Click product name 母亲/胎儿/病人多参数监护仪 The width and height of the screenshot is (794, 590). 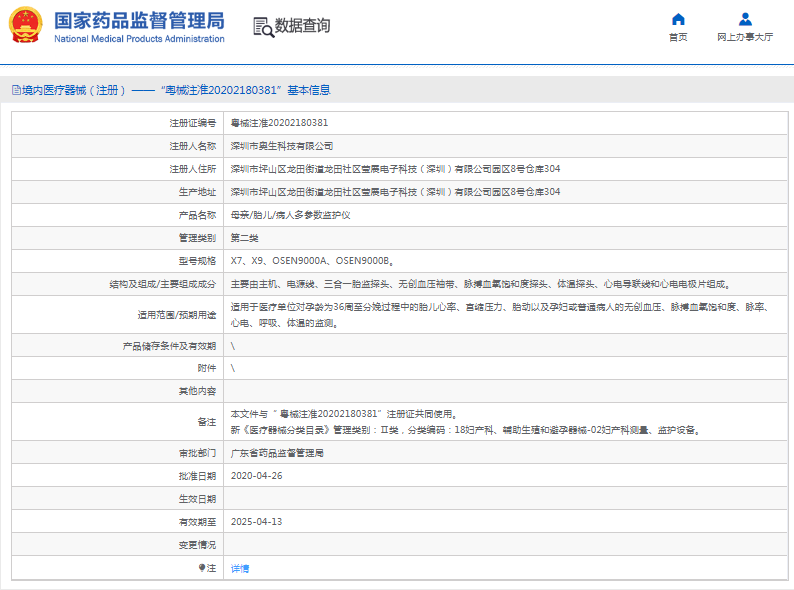pyautogui.click(x=290, y=215)
